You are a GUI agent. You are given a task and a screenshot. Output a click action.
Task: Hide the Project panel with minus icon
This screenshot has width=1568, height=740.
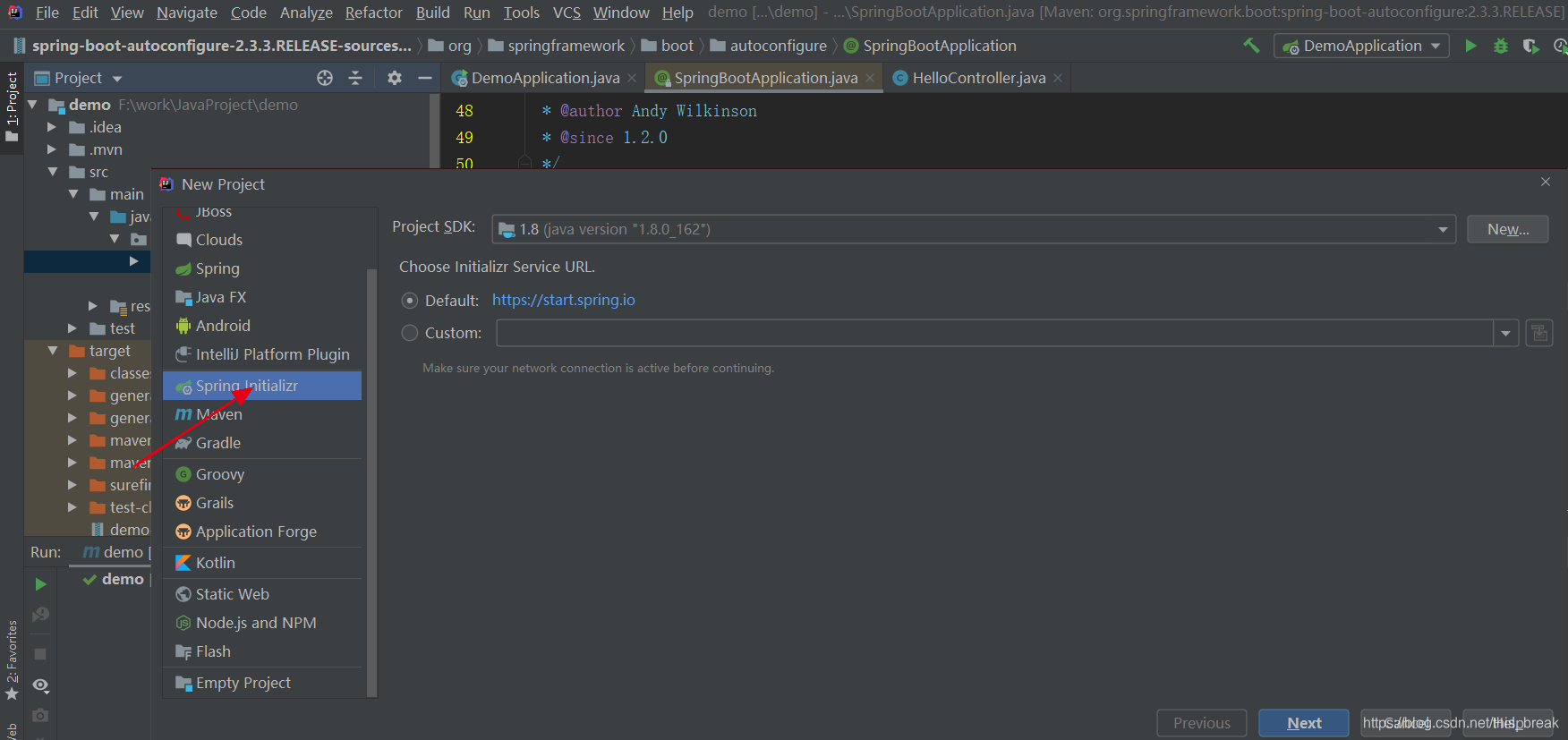pos(425,78)
